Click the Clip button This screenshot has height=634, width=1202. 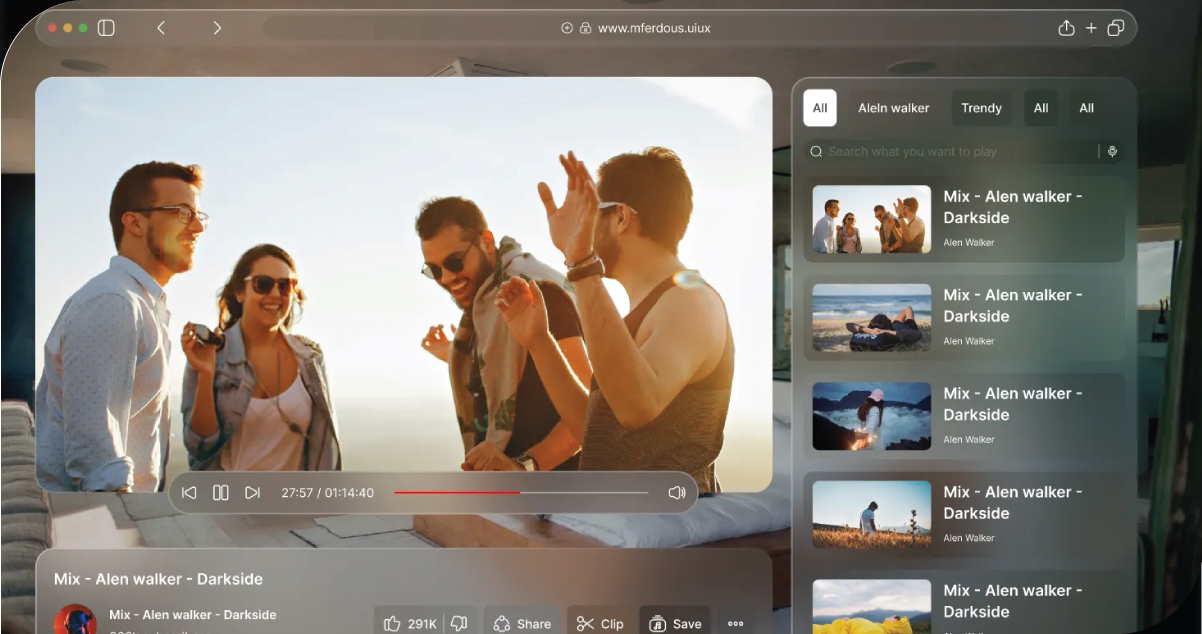tap(600, 623)
